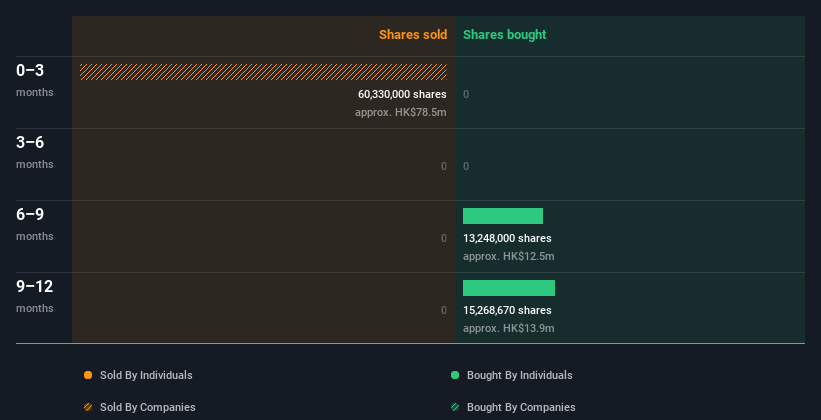Click the 15,268,670 shares value
Viewport: 821px width, 420px height.
[507, 311]
